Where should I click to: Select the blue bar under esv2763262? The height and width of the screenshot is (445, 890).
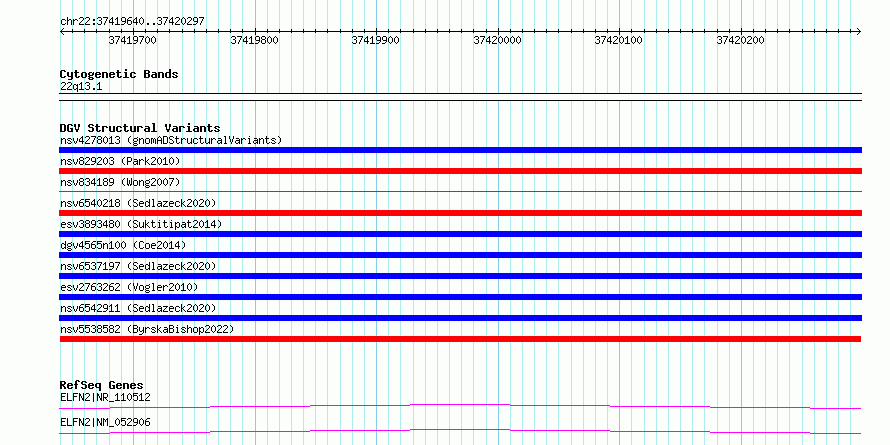(460, 297)
